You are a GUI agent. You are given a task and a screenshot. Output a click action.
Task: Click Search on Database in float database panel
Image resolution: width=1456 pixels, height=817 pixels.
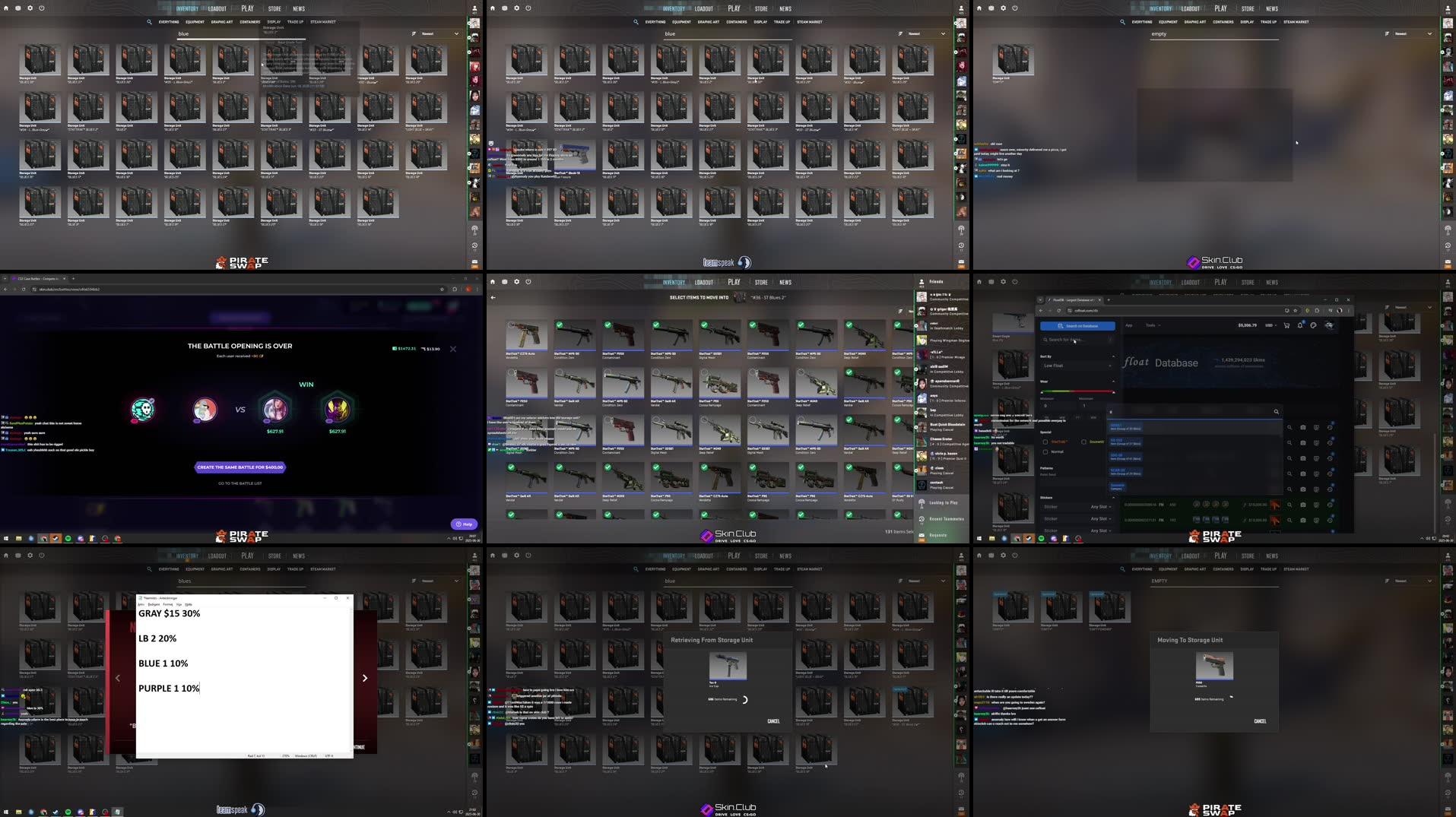tap(1077, 326)
